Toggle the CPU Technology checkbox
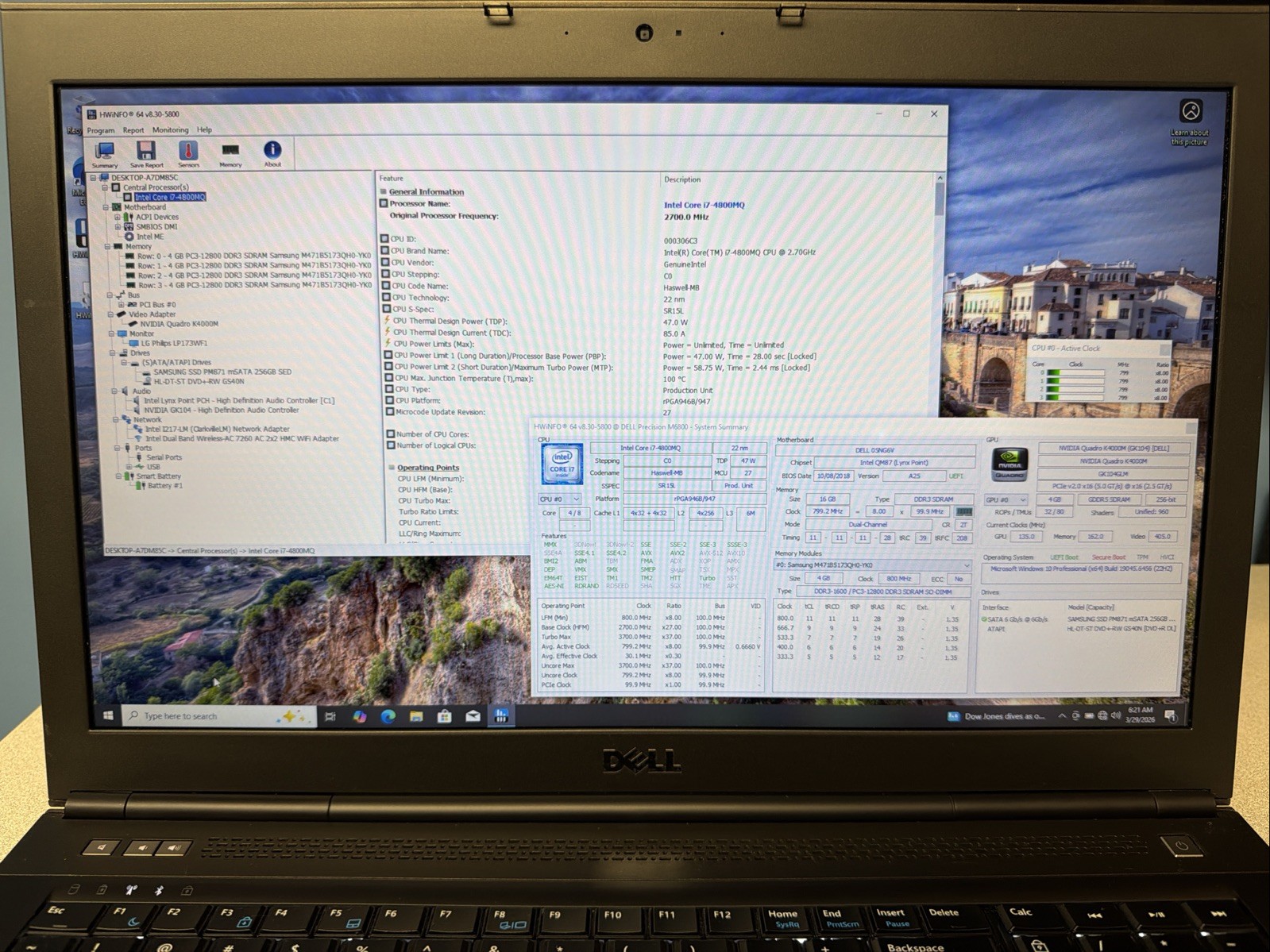Image resolution: width=1270 pixels, height=952 pixels. point(386,298)
